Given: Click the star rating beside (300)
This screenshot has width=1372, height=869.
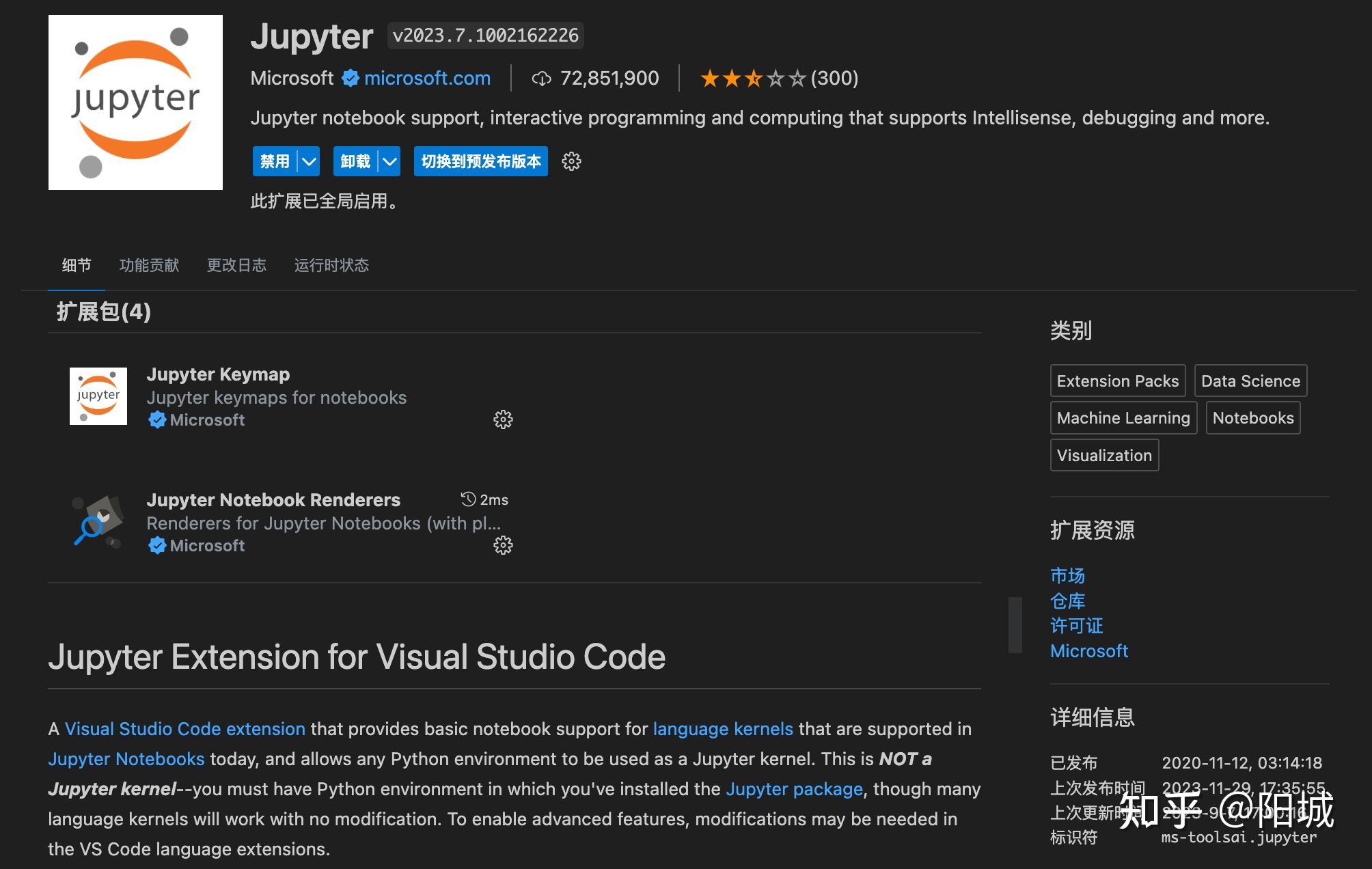Looking at the screenshot, I should point(752,78).
